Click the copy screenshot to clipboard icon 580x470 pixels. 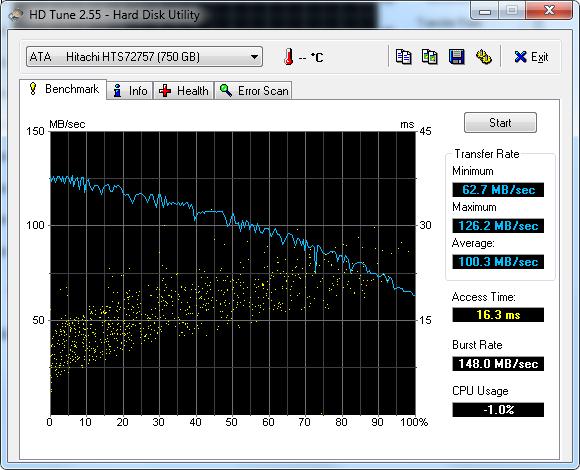(x=430, y=57)
